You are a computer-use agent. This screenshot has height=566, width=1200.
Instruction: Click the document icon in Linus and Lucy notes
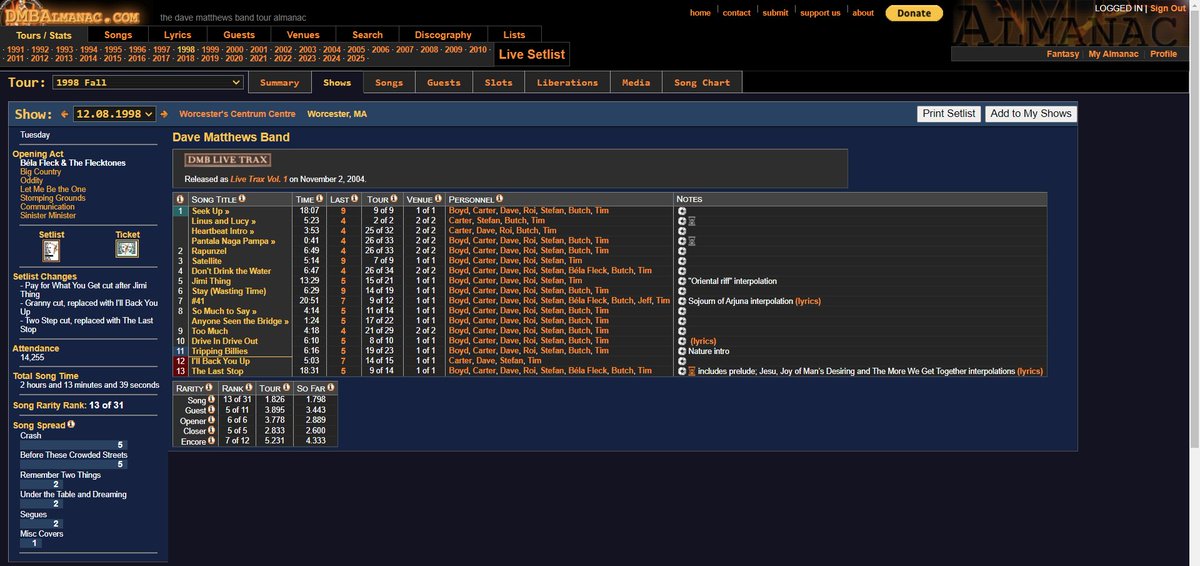(x=692, y=221)
